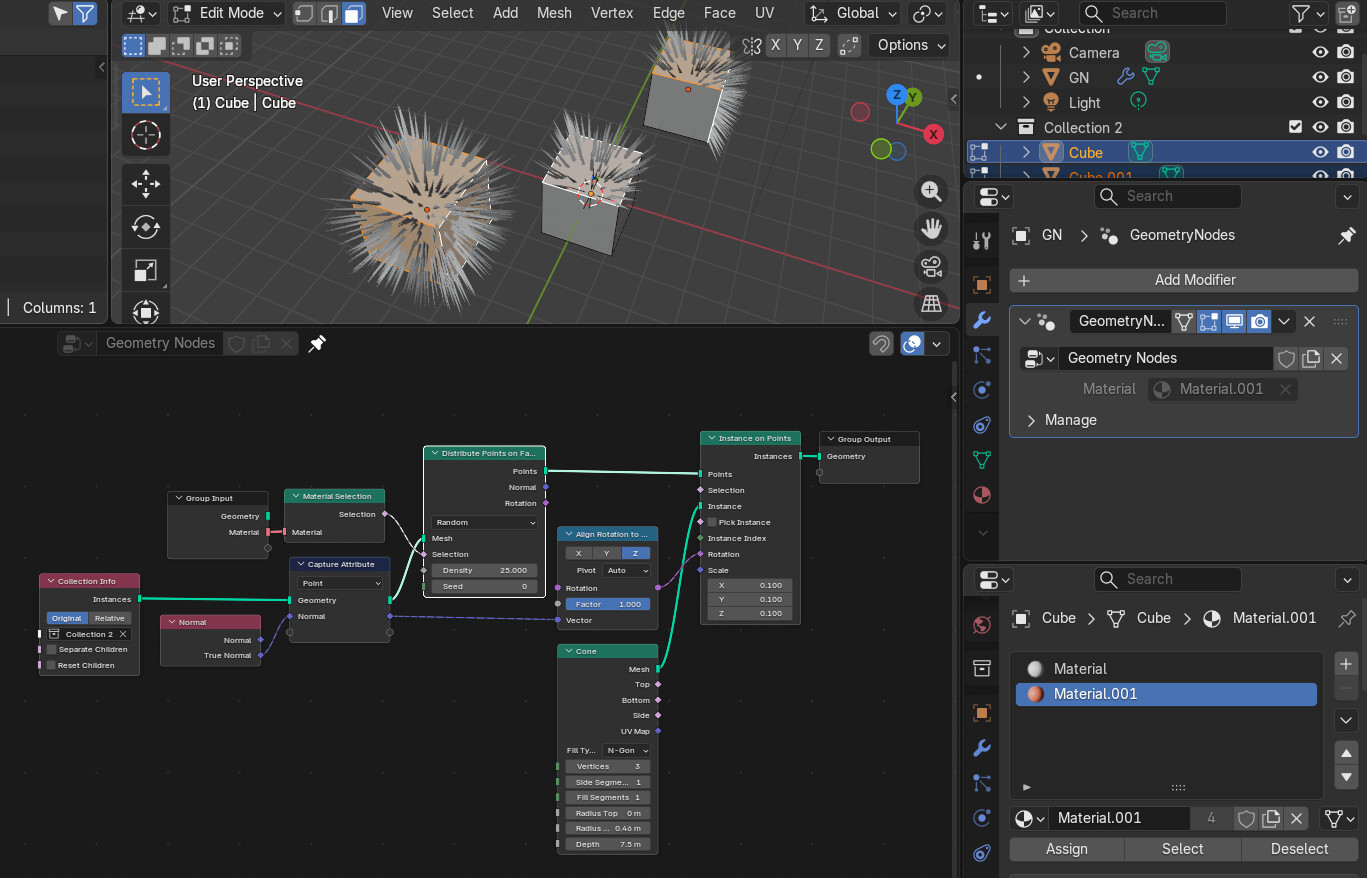
Task: Click the Add Modifier button
Action: click(x=1183, y=280)
